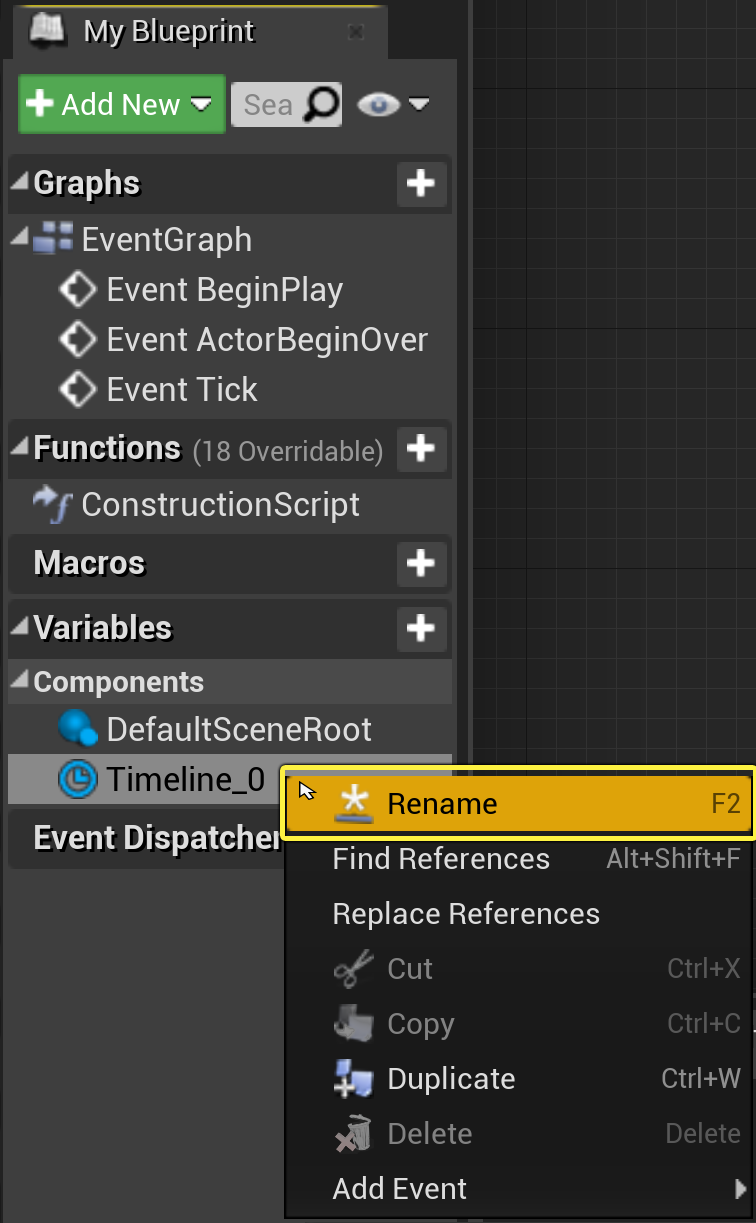Collapse the Components category
This screenshot has height=1223, width=756.
pyautogui.click(x=20, y=682)
